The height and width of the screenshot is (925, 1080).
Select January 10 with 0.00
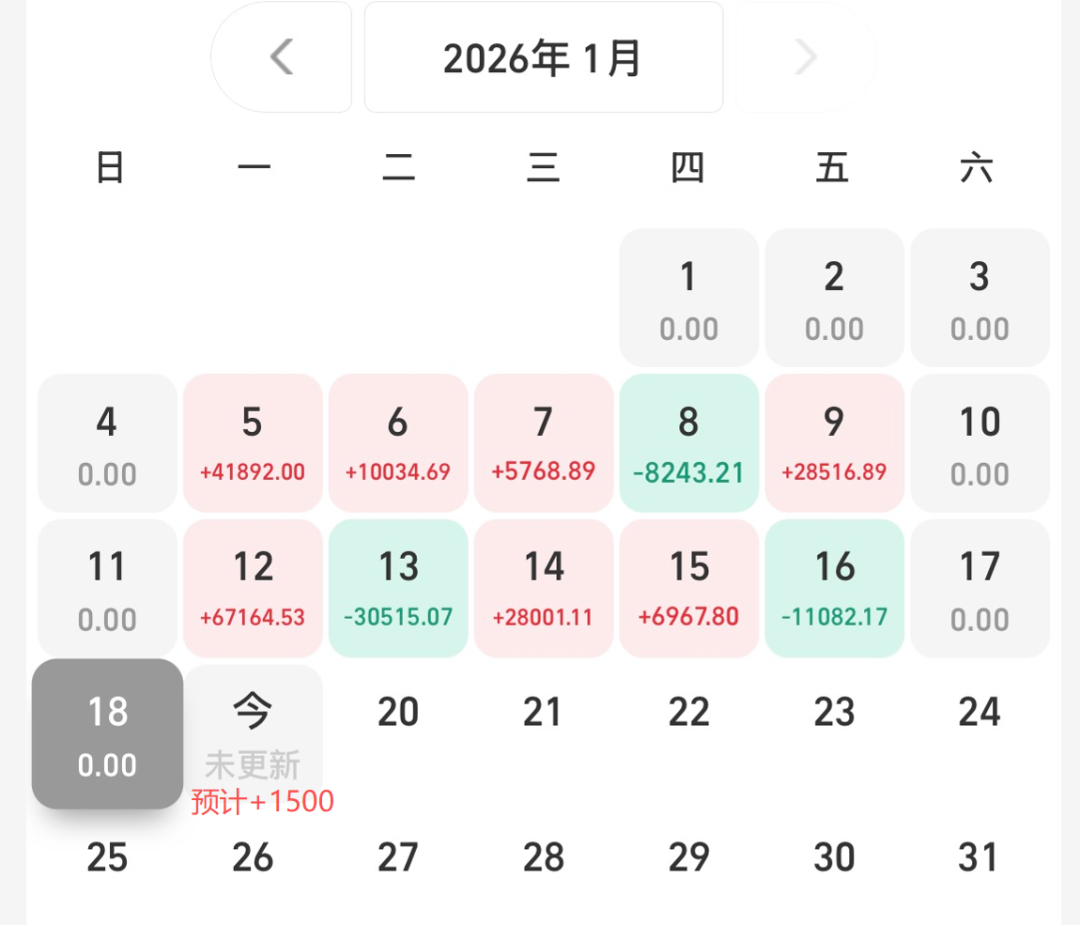[980, 443]
